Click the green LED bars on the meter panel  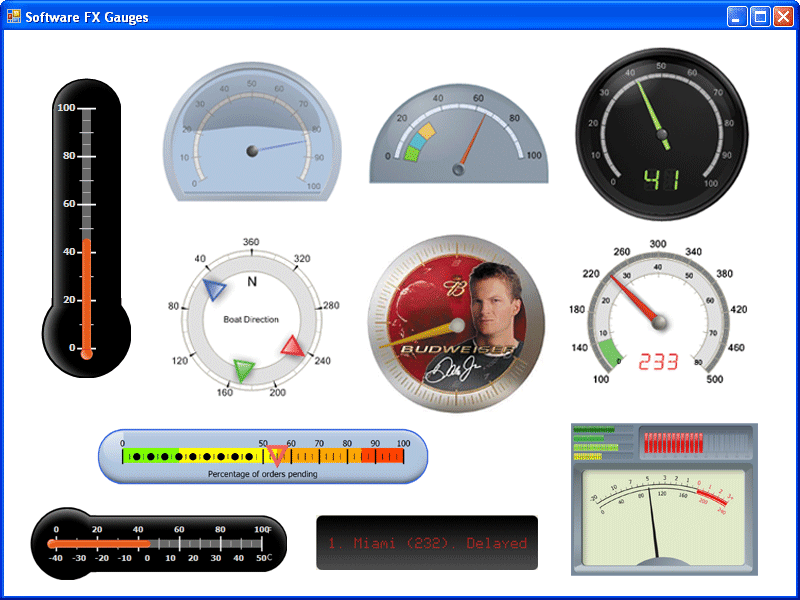(x=592, y=437)
